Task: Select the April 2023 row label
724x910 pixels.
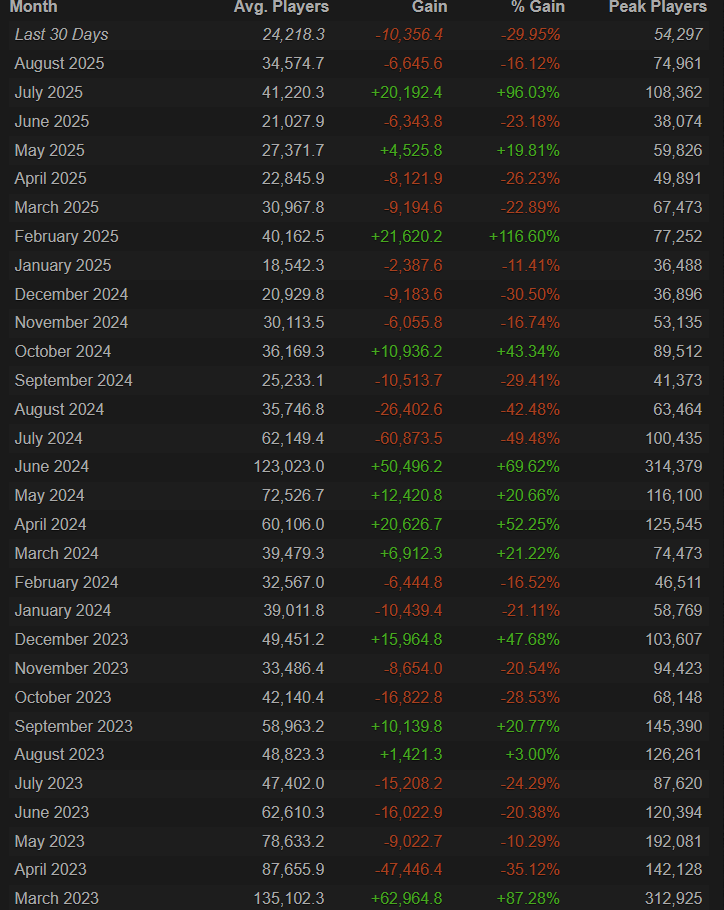Action: 50,869
